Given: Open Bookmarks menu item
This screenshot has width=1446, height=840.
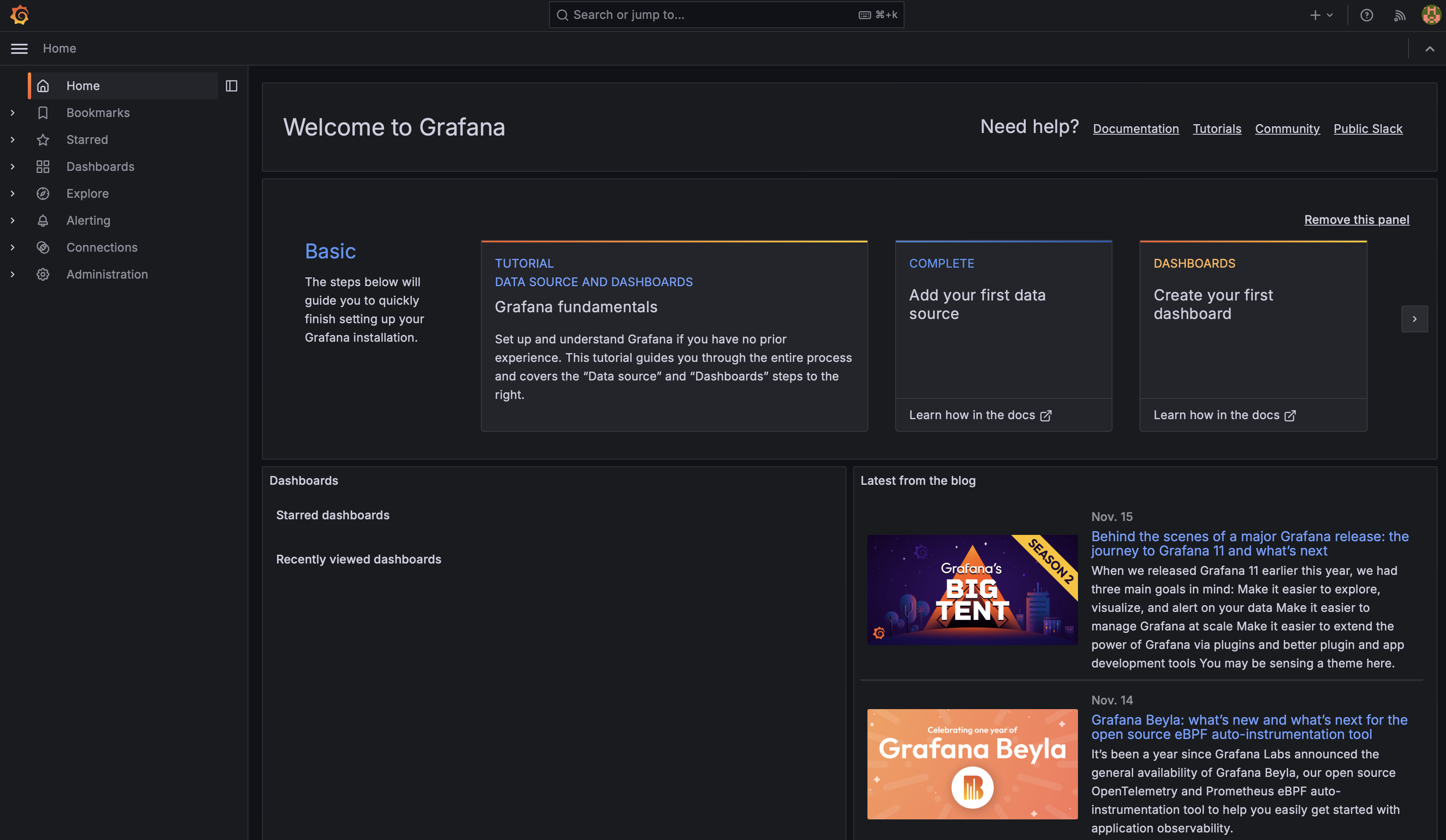Looking at the screenshot, I should coord(98,113).
